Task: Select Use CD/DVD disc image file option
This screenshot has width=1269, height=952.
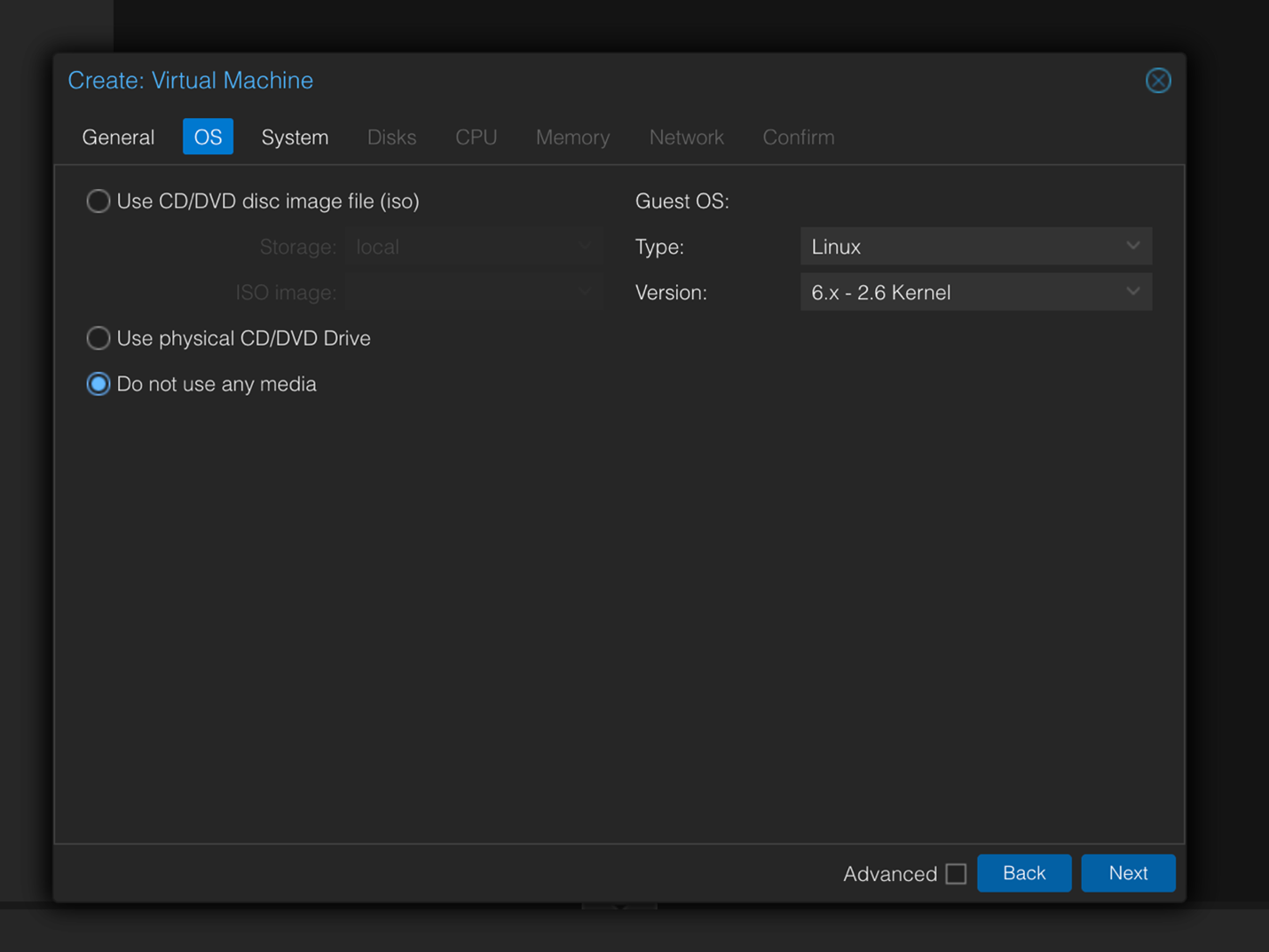Action: pos(99,201)
